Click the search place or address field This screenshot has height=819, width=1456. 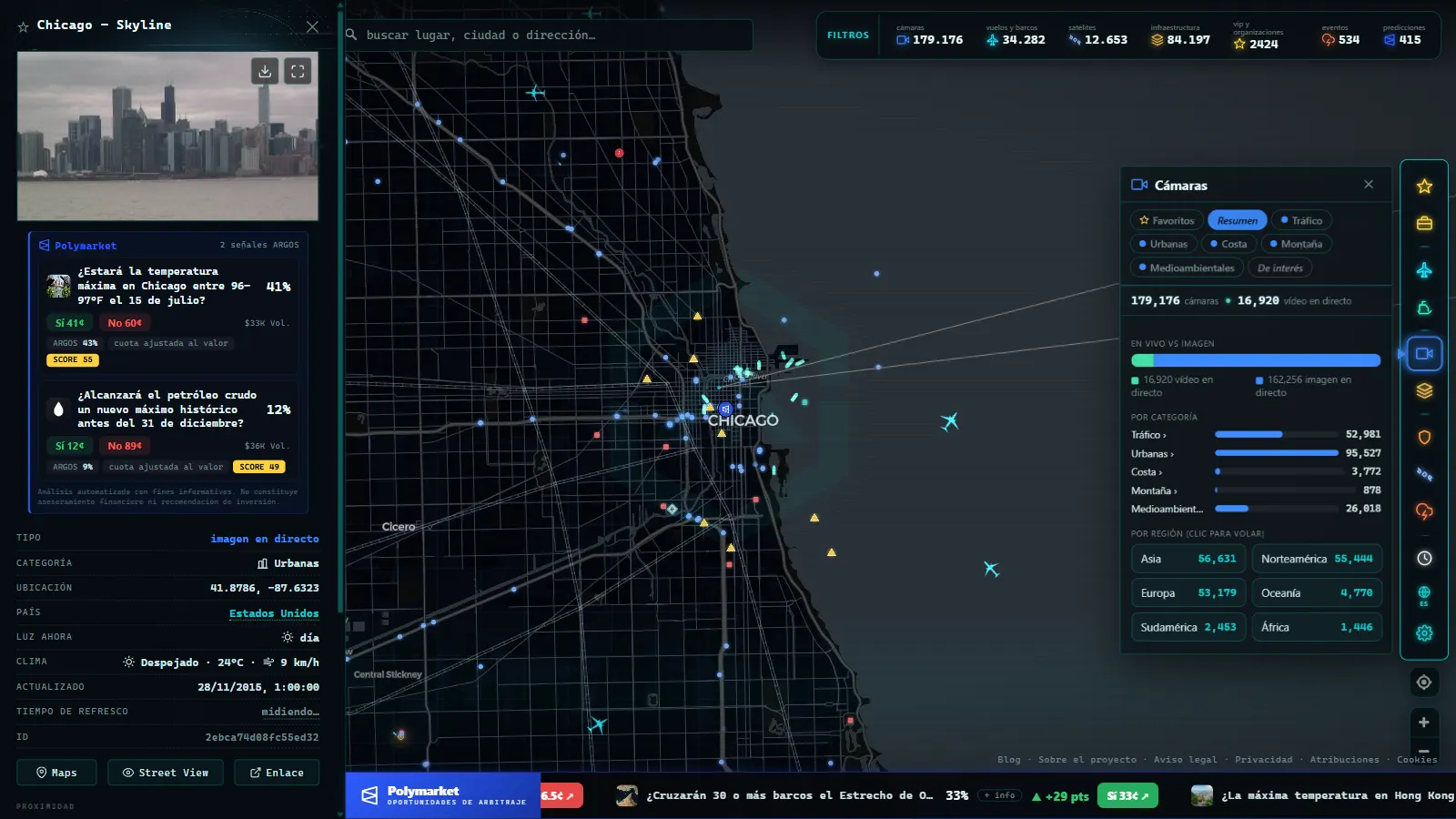[549, 35]
